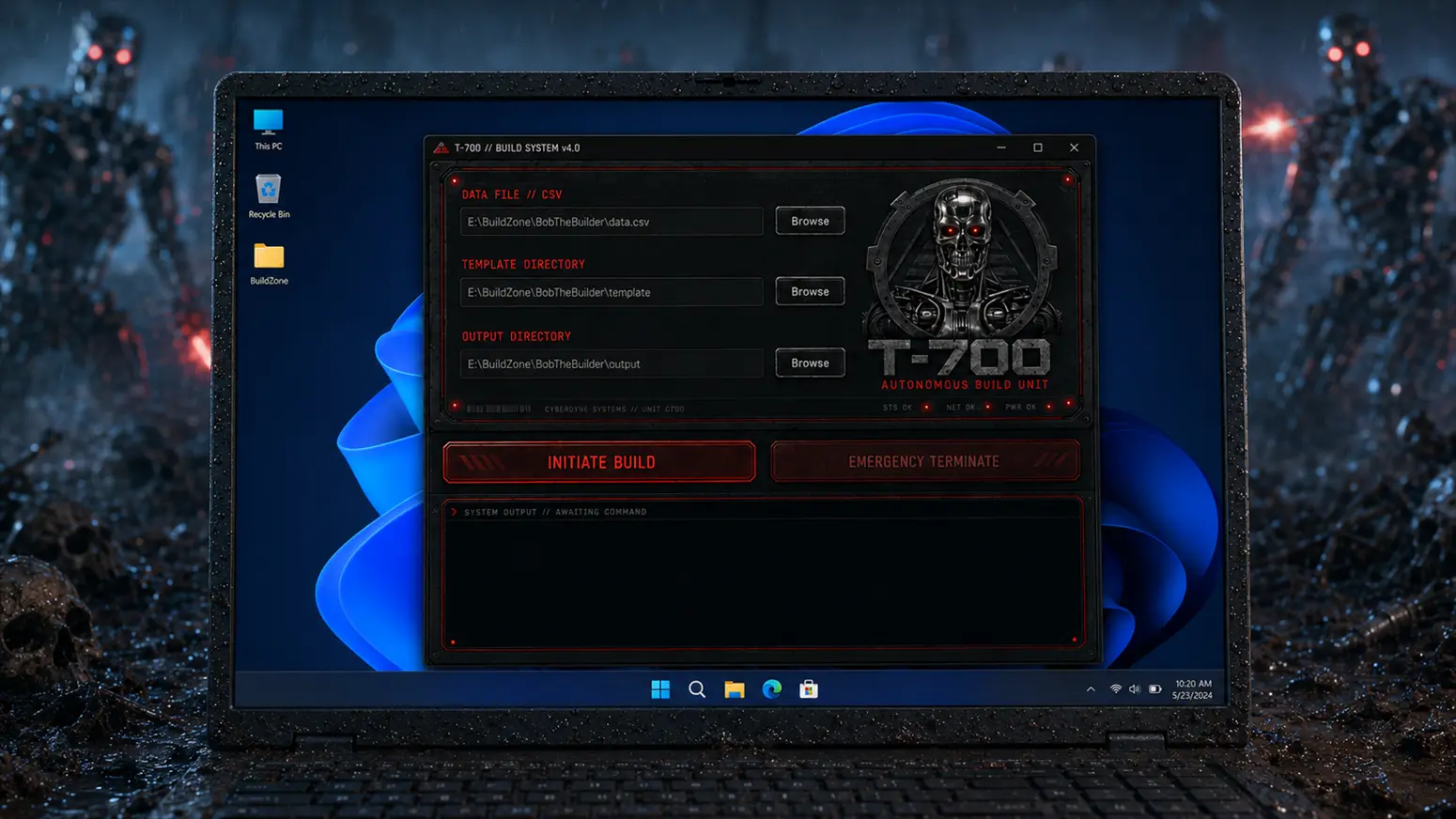Open Microsoft Edge from taskbar
This screenshot has height=819, width=1456.
click(772, 689)
